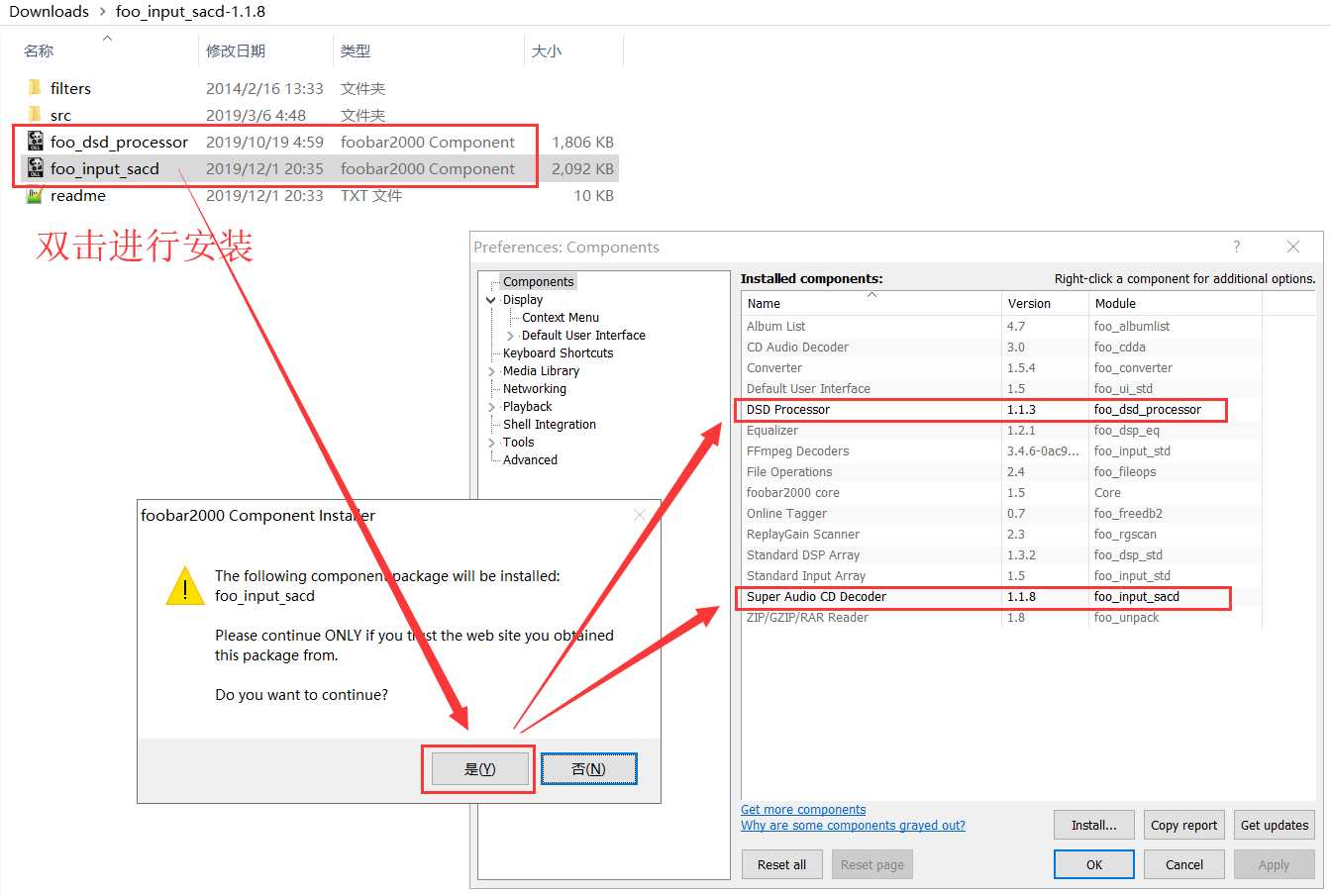Screen dimensions: 1331x896
Task: Sort components by Name column header
Action: pos(871,303)
